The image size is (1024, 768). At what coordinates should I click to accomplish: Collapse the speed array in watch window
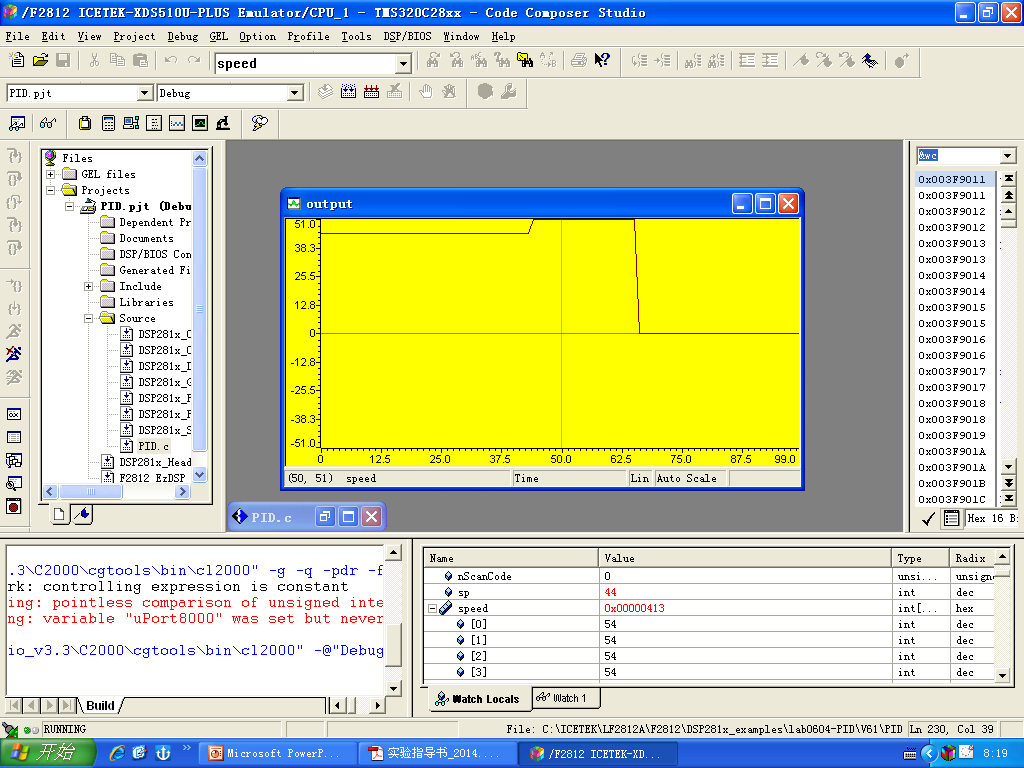[432, 609]
